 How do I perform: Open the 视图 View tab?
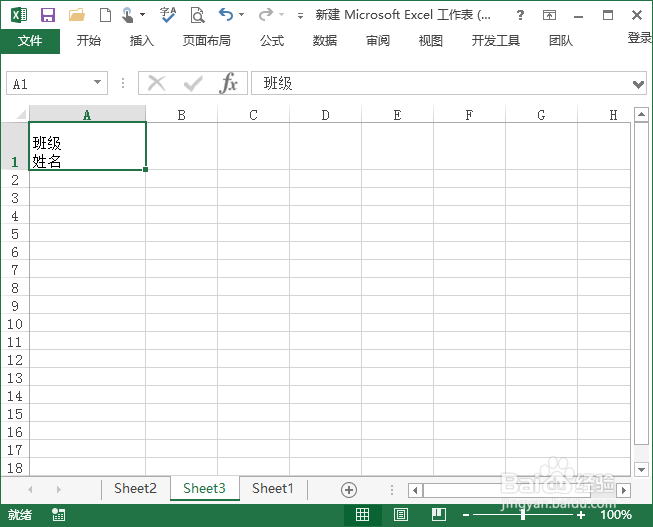(431, 41)
